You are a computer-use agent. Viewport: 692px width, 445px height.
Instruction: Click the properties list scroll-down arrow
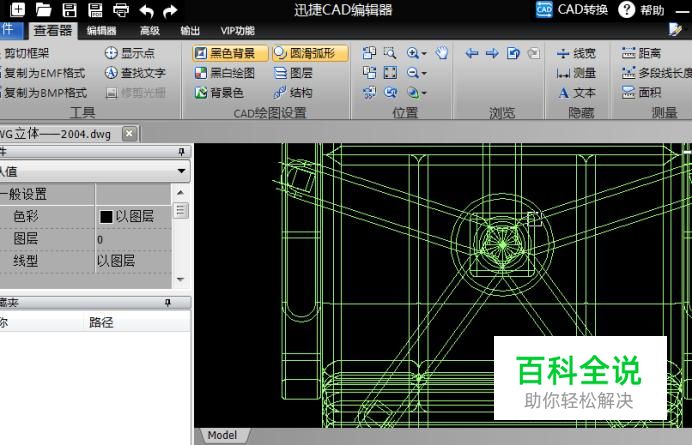point(180,279)
